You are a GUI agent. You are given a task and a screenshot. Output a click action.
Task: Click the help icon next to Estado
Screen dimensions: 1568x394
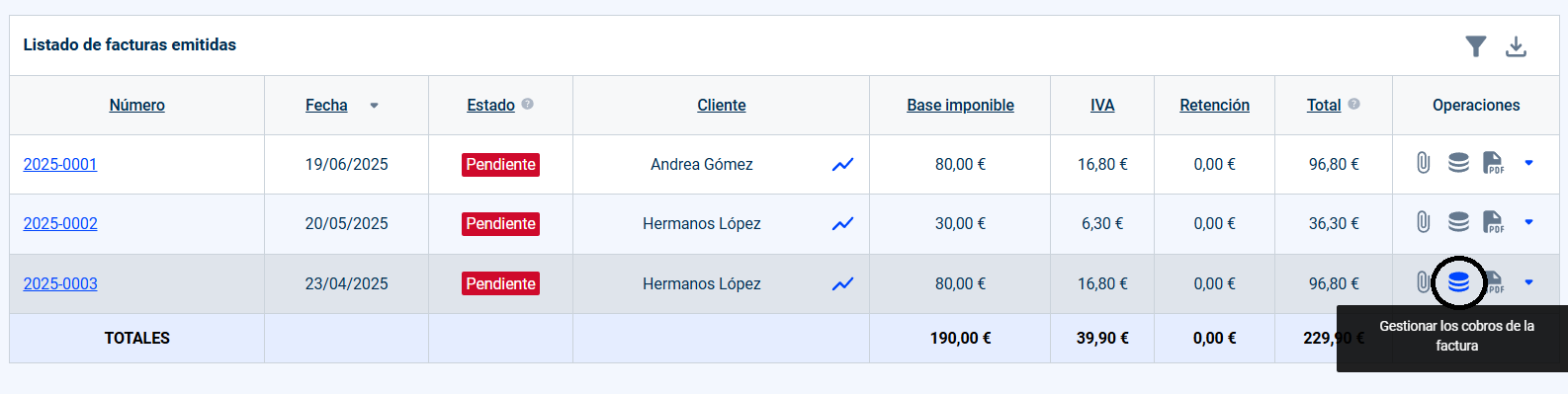tap(527, 104)
